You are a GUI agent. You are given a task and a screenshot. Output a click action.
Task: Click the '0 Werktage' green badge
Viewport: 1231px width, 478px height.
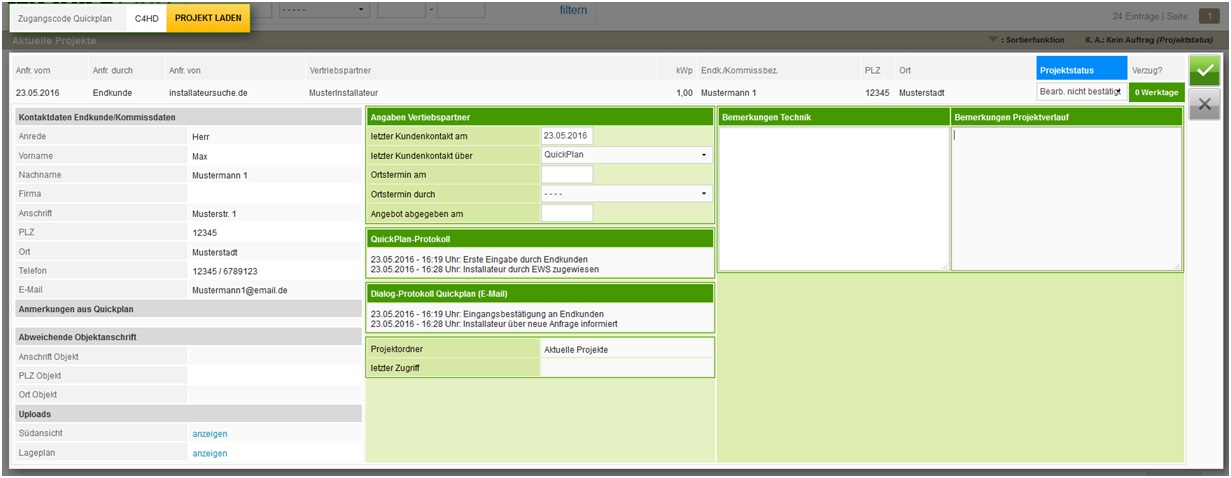click(x=1157, y=92)
